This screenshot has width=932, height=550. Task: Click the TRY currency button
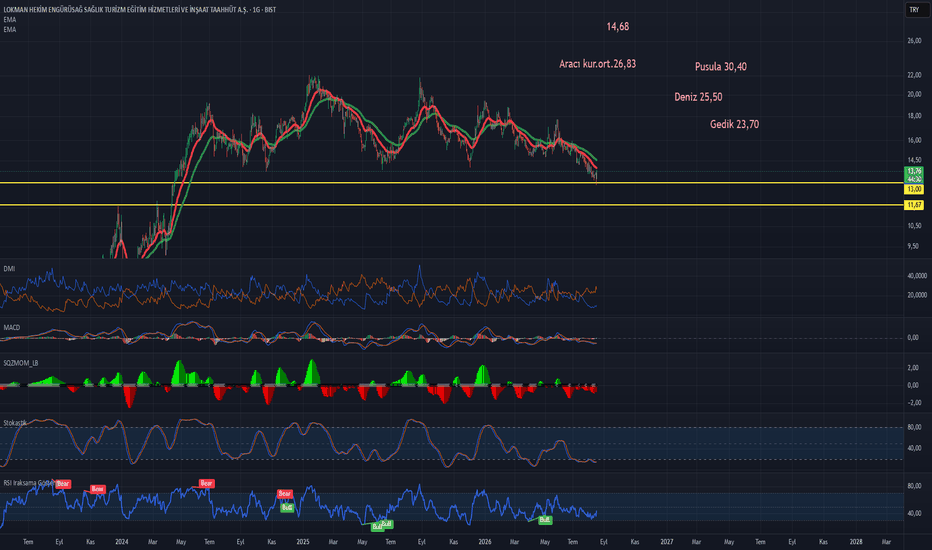coord(914,10)
